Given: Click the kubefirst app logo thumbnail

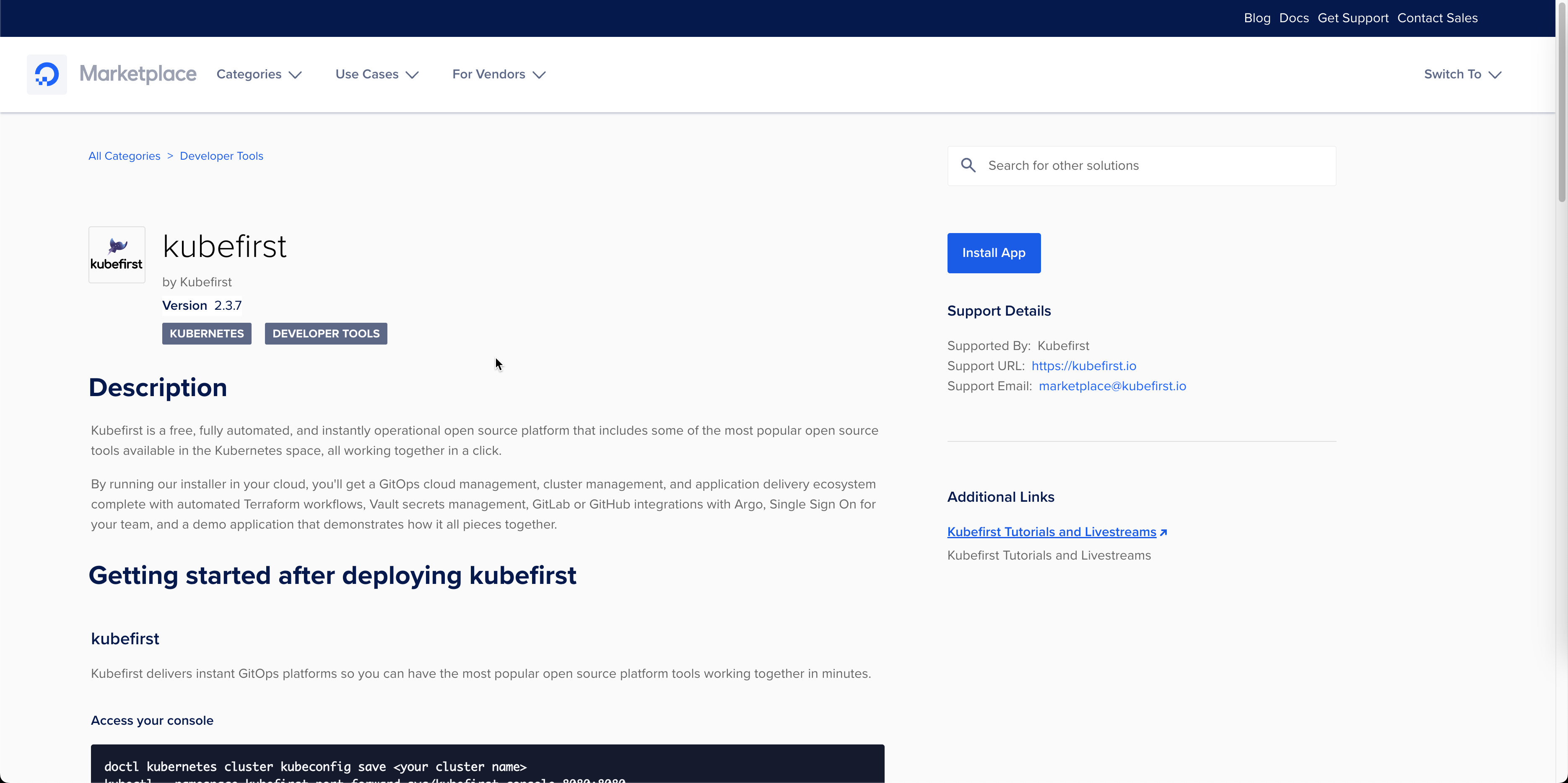Looking at the screenshot, I should click(x=117, y=255).
